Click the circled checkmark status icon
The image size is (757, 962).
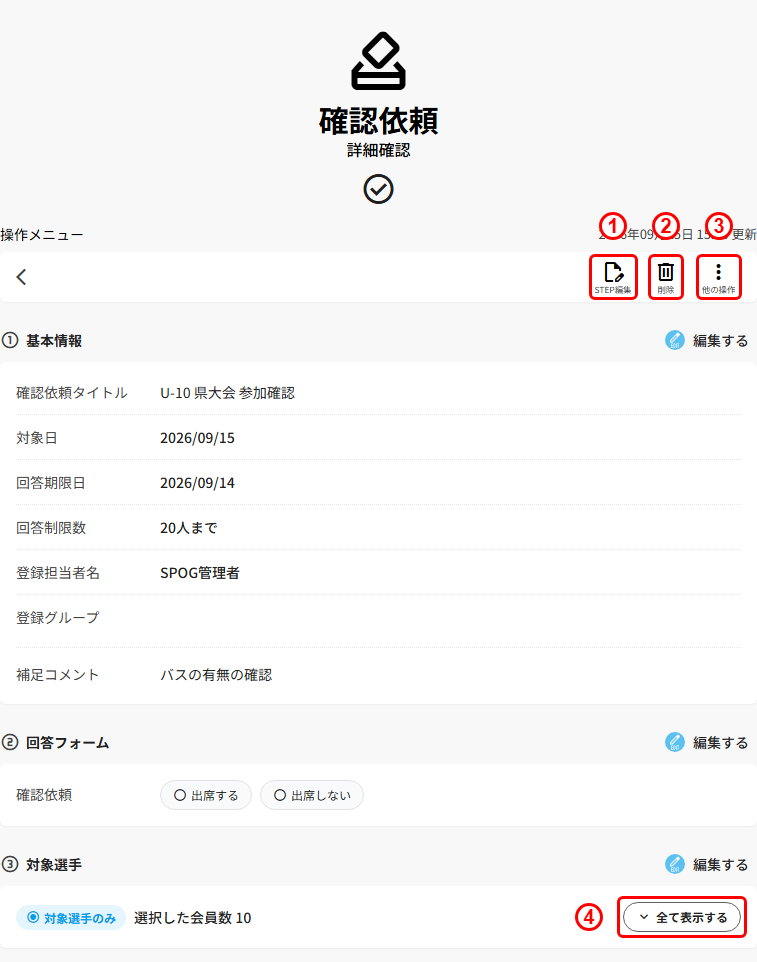coord(378,189)
